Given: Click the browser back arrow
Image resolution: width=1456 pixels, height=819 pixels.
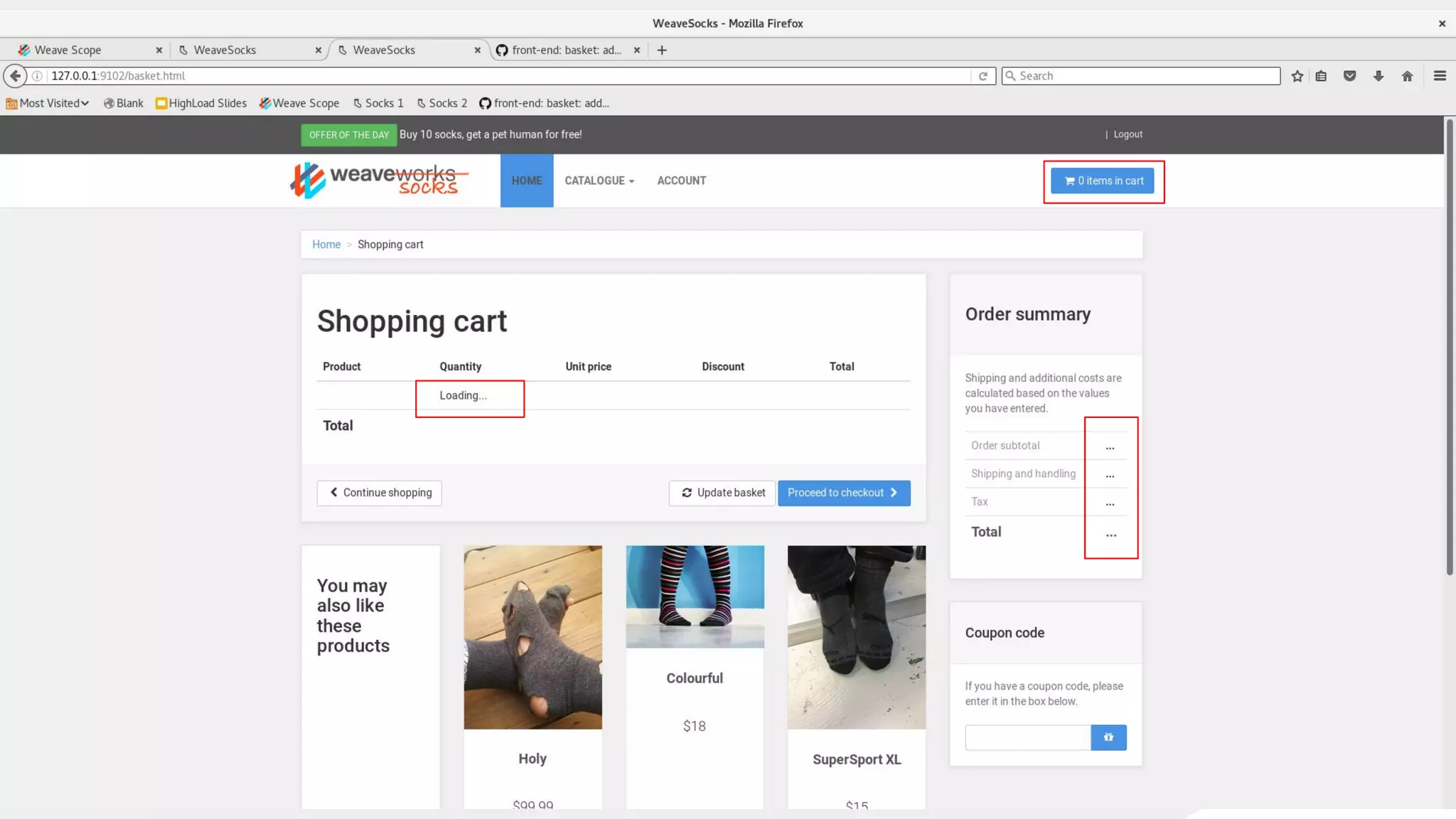Looking at the screenshot, I should pos(15,75).
